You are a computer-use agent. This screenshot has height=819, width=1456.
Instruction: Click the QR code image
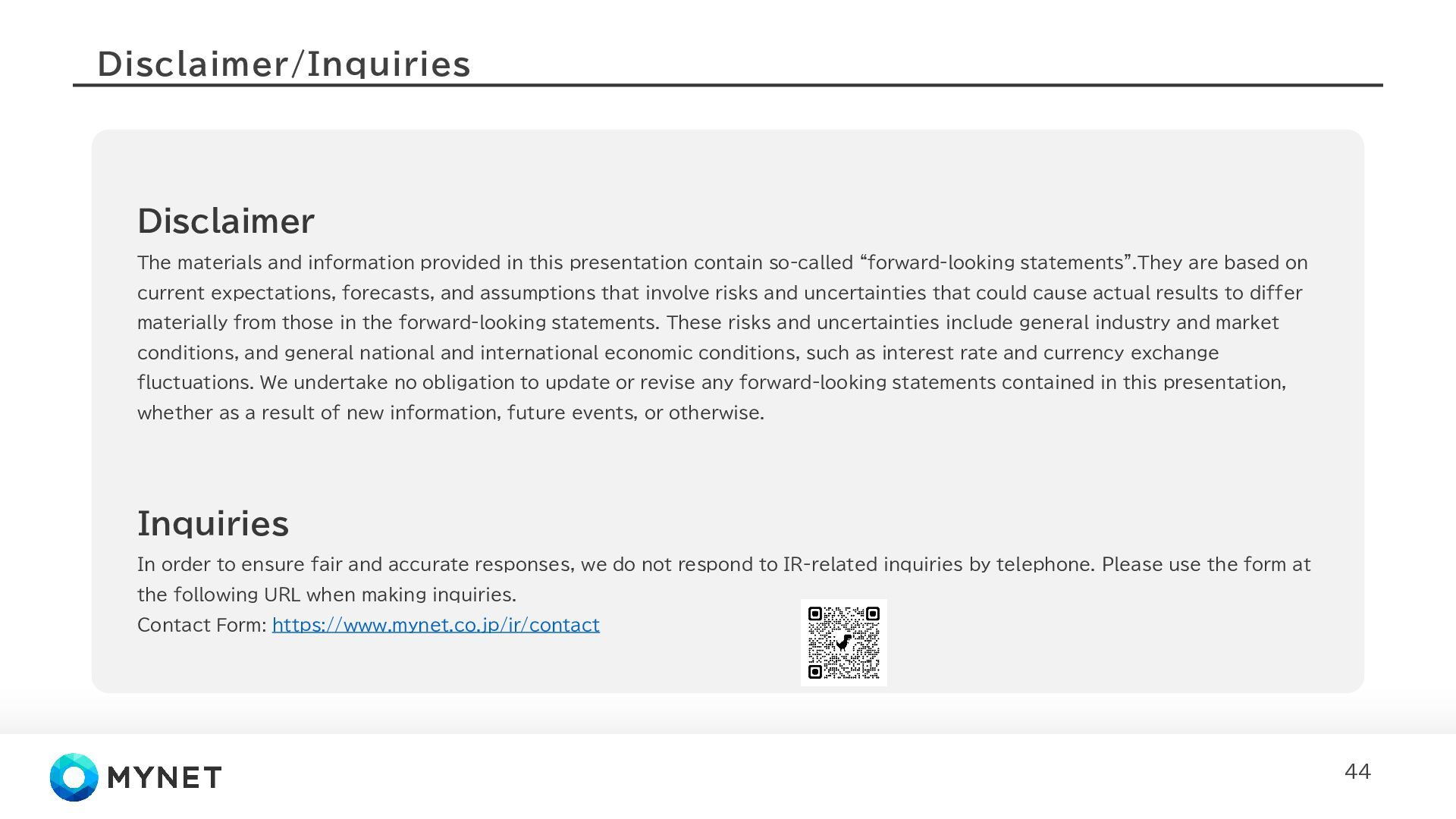click(844, 643)
